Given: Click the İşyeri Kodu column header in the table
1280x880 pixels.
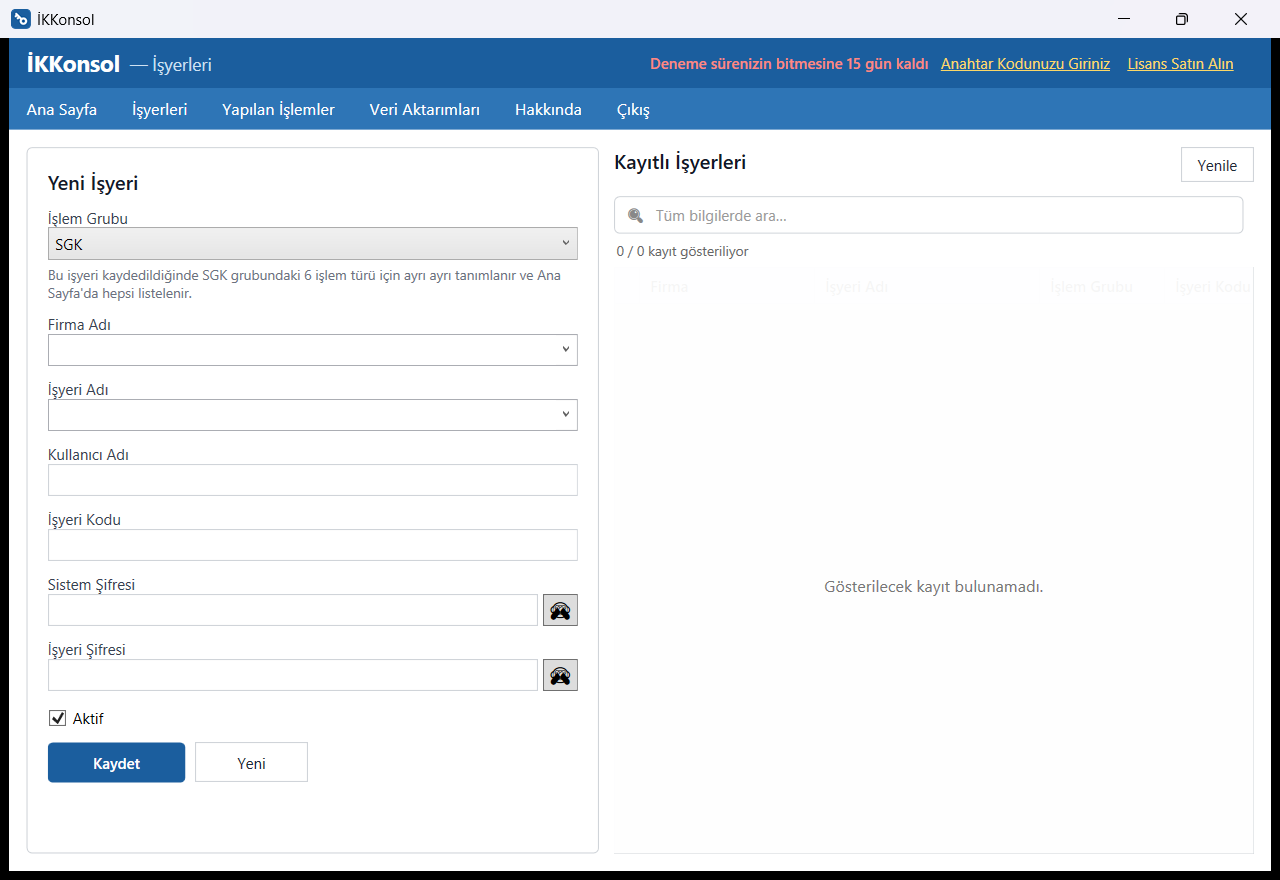Looking at the screenshot, I should pyautogui.click(x=1213, y=287).
